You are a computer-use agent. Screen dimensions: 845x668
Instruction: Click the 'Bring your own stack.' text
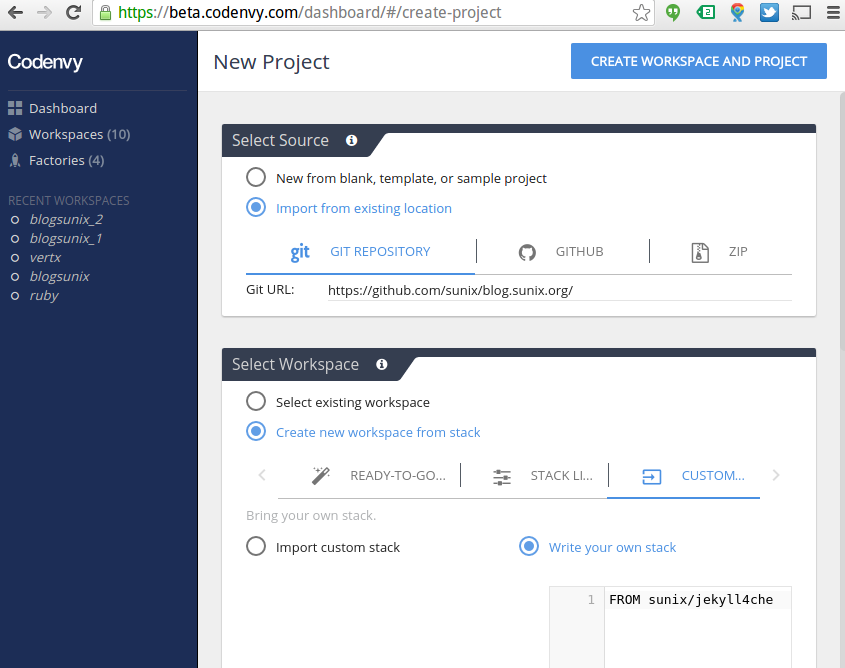(311, 516)
